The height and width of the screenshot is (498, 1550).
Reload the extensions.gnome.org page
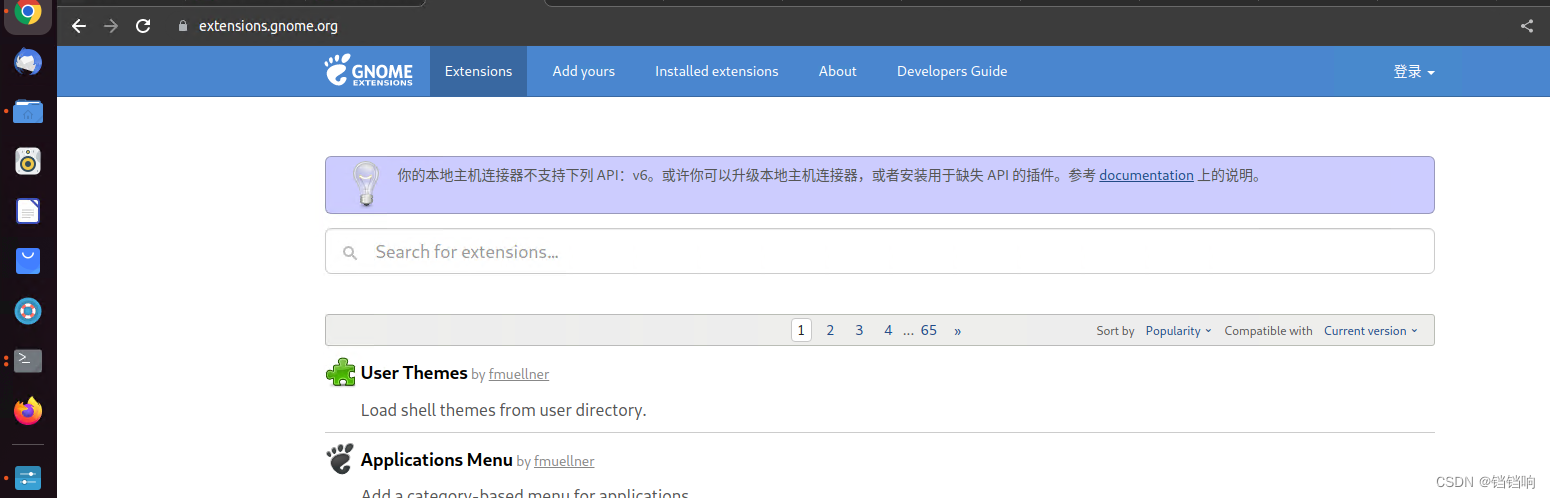143,26
